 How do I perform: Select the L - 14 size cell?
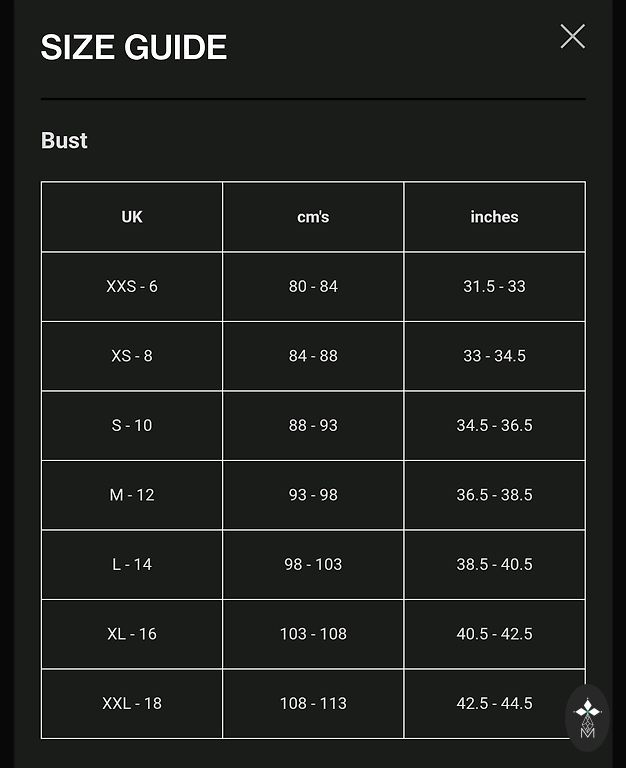click(132, 564)
